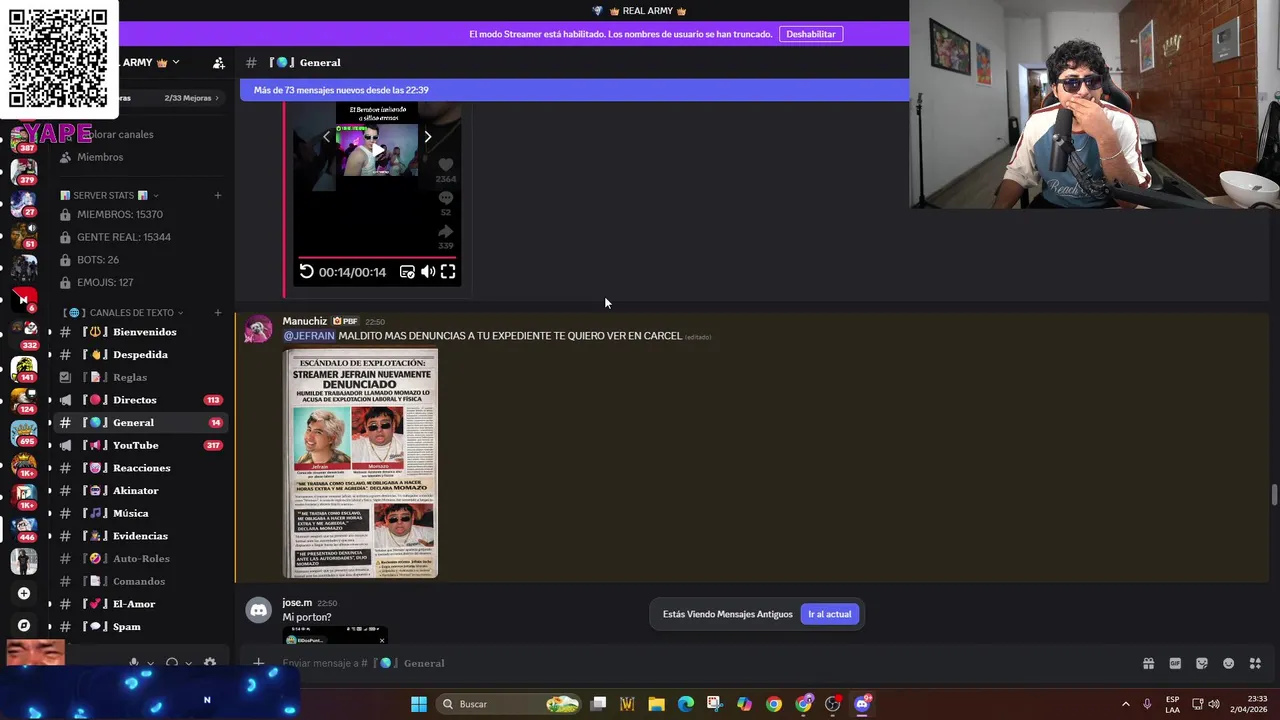The height and width of the screenshot is (720, 1280).
Task: Mute the embedded video with speaker icon
Action: (x=428, y=272)
